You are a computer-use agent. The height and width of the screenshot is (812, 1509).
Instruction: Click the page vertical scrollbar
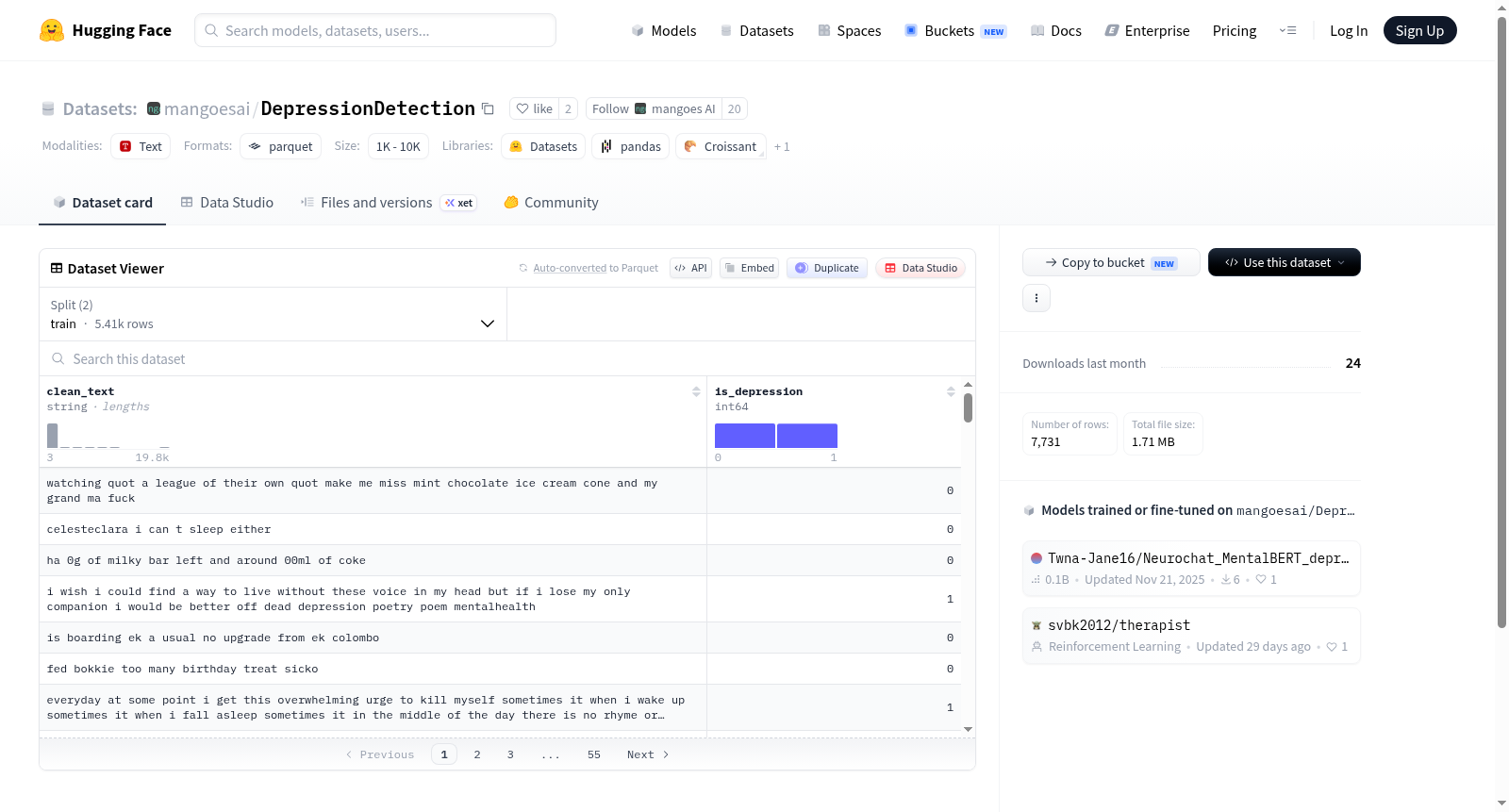click(1501, 321)
